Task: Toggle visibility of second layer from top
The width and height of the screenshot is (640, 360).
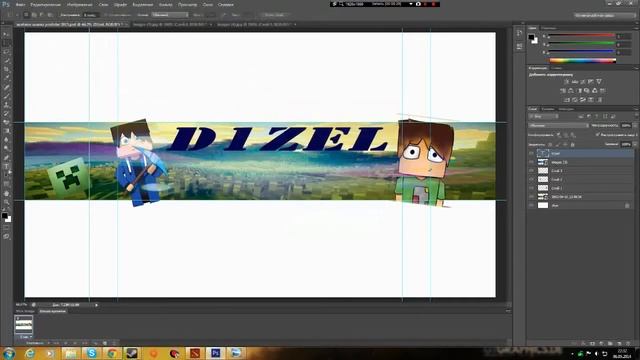Action: tap(531, 162)
